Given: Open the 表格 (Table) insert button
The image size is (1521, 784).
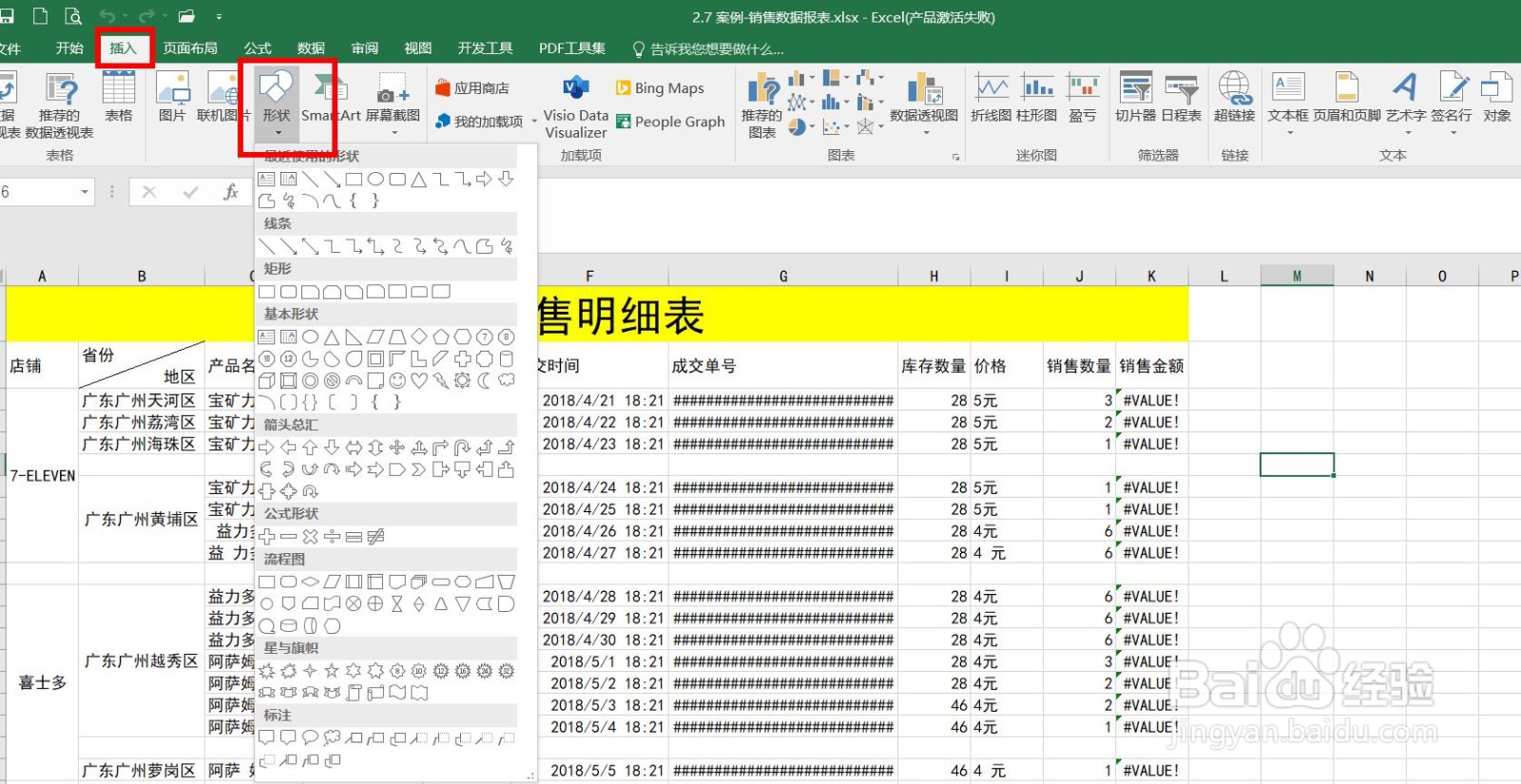Looking at the screenshot, I should (119, 99).
